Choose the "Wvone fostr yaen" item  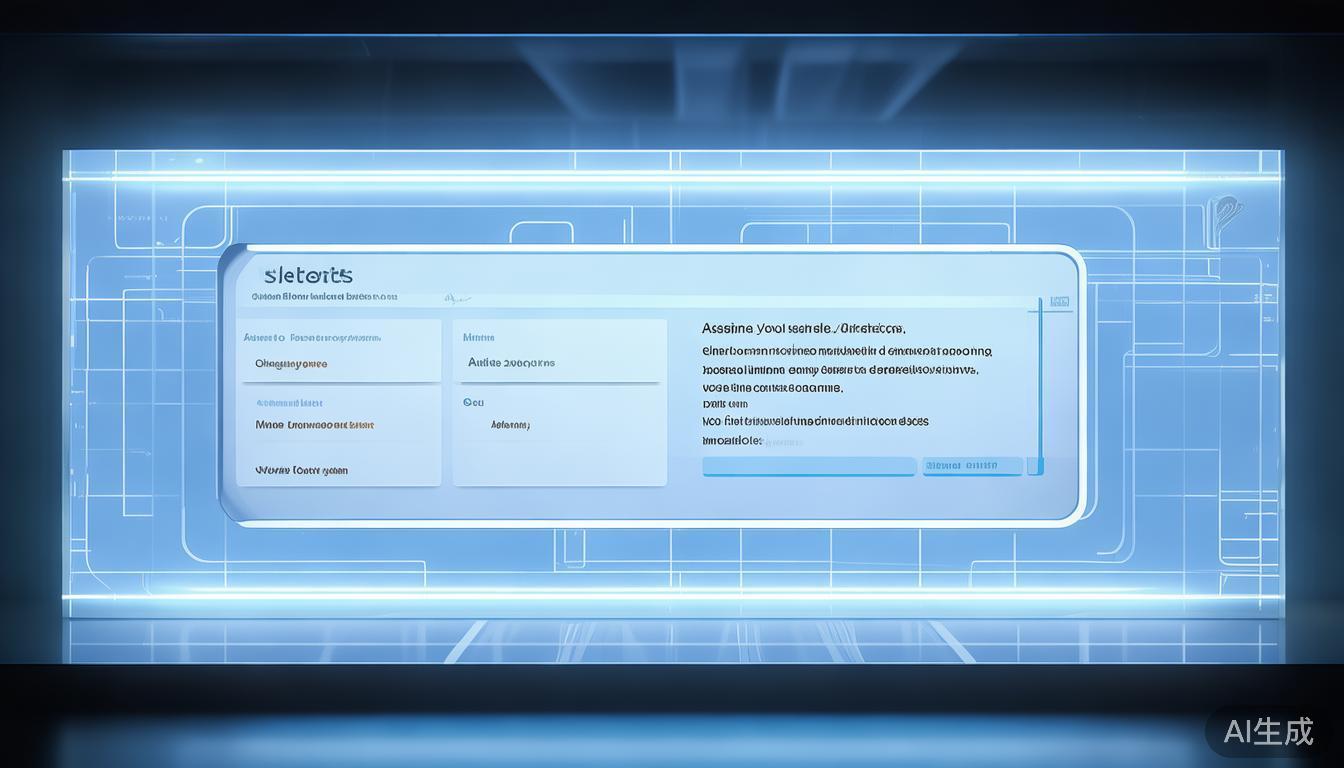[301, 469]
